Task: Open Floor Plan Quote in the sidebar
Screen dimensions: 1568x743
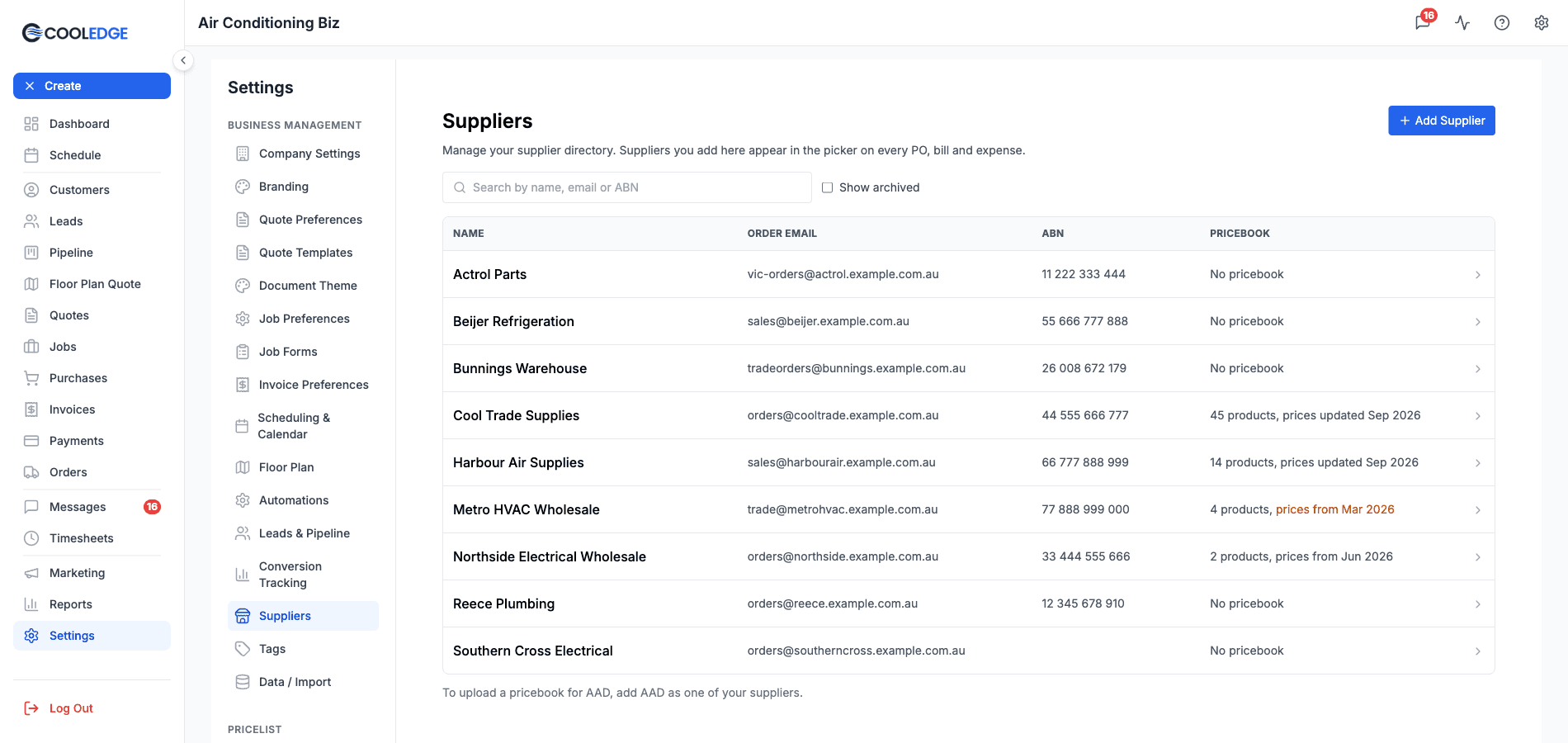Action: [x=92, y=284]
